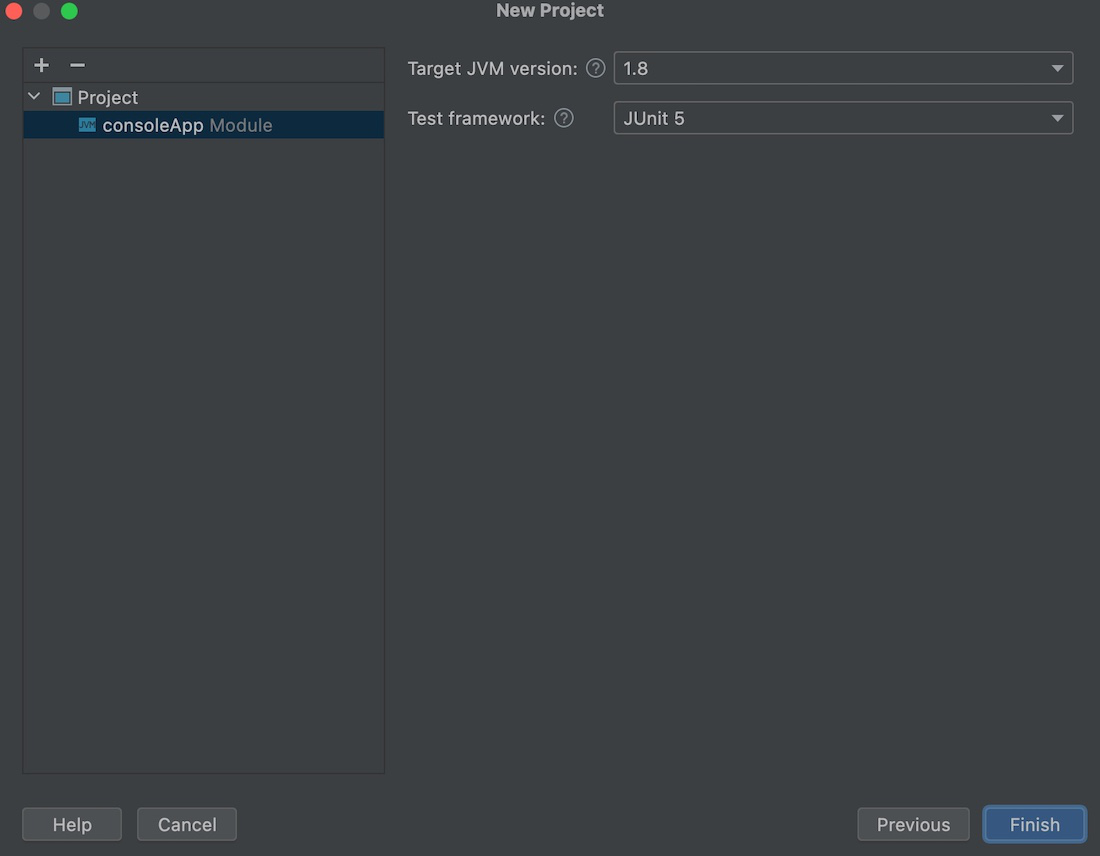Image resolution: width=1100 pixels, height=856 pixels.
Task: Cancel the New Project wizard
Action: coord(187,824)
